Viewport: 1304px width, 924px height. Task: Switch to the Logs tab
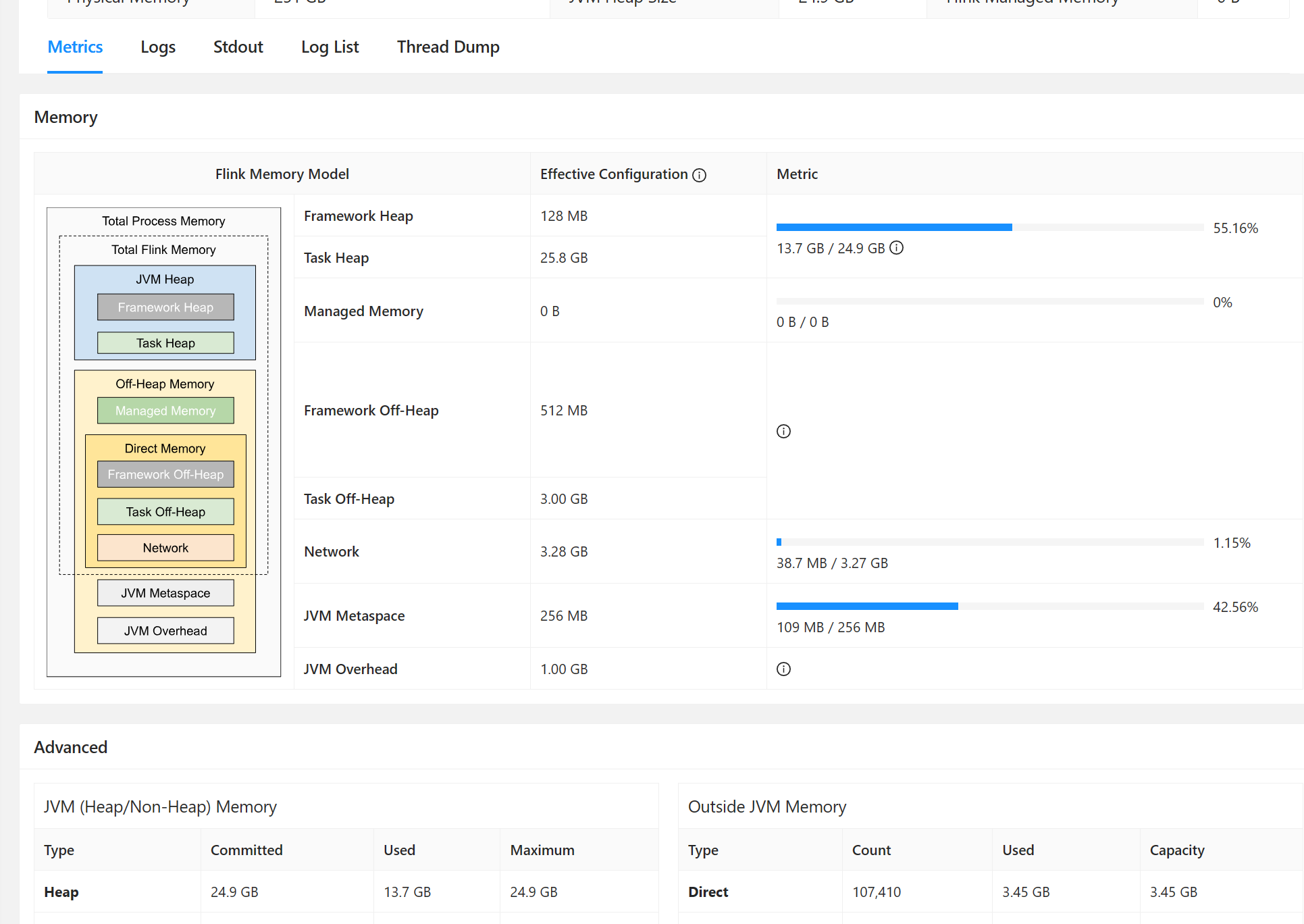[158, 47]
